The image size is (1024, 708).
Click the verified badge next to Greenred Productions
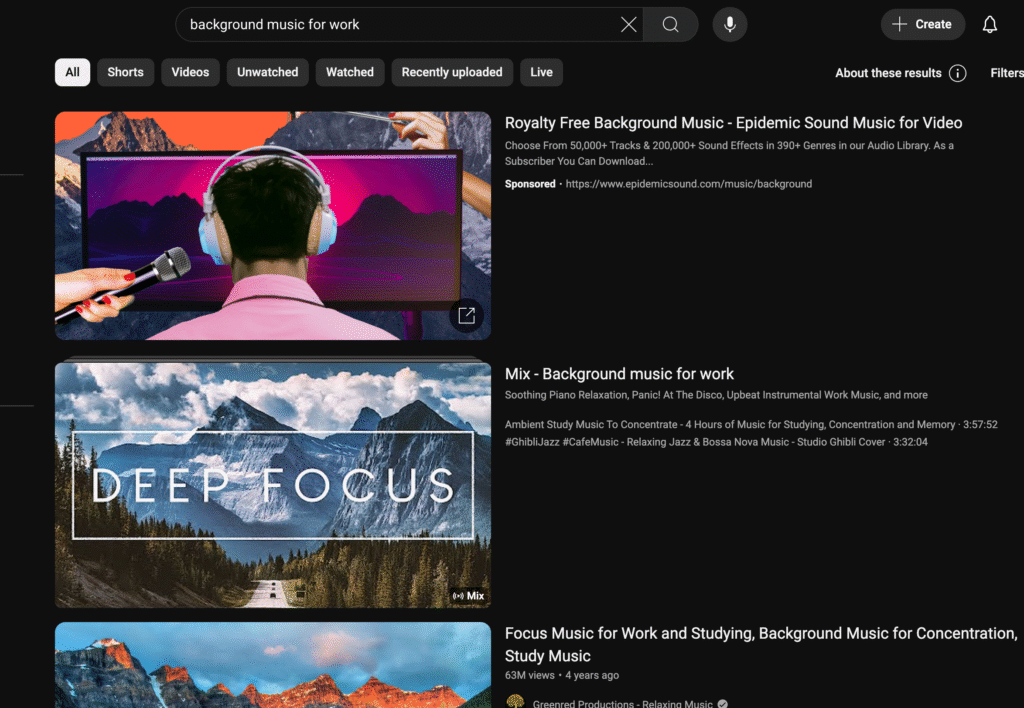click(722, 703)
